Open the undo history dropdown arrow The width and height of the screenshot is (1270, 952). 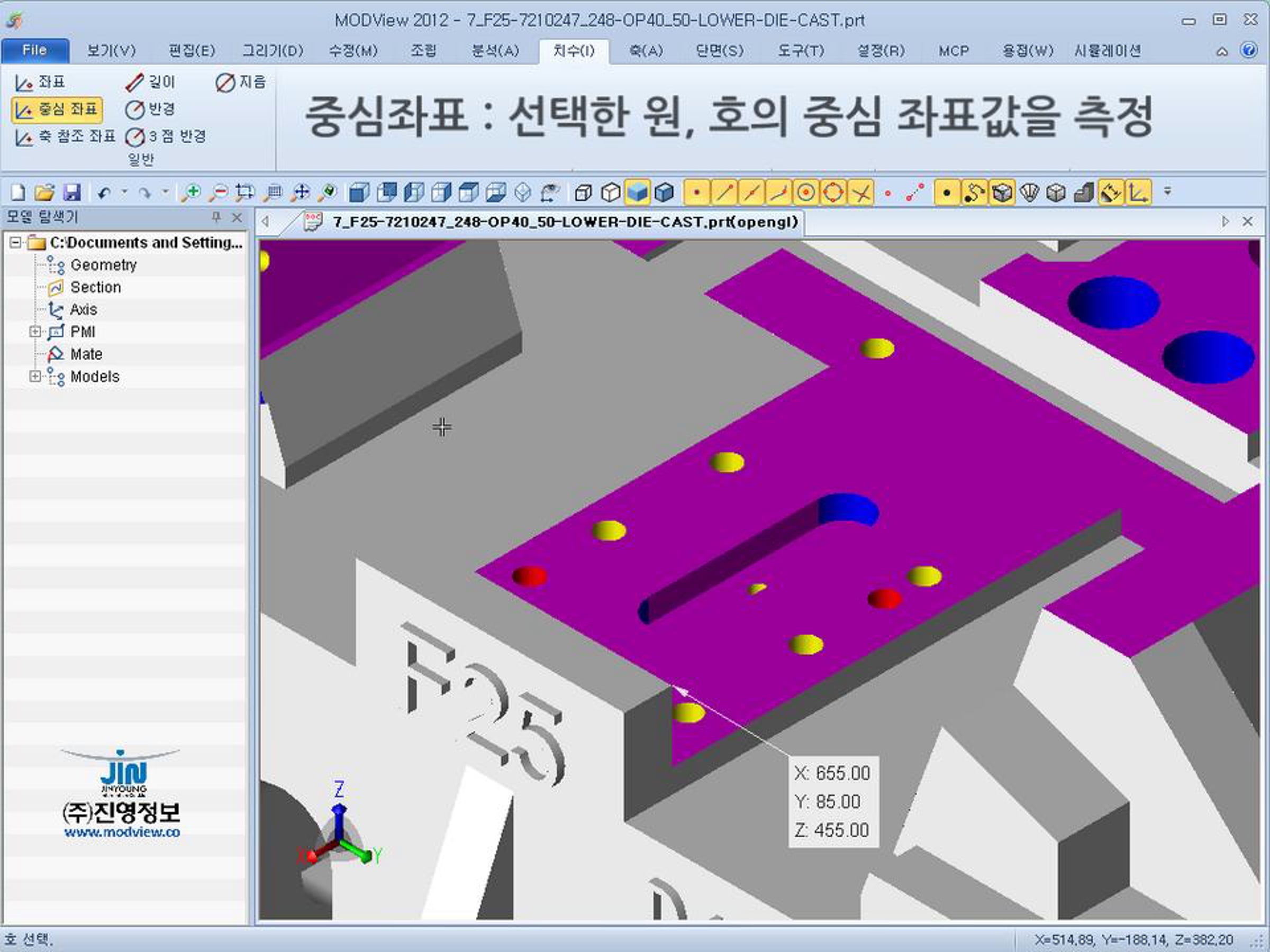coord(124,192)
